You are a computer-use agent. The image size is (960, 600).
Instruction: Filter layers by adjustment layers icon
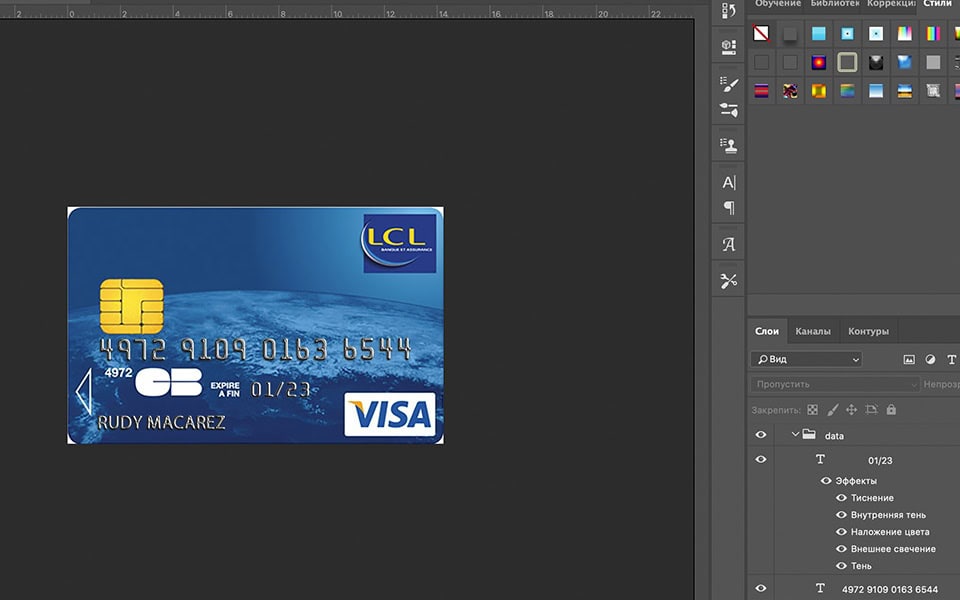tap(930, 359)
